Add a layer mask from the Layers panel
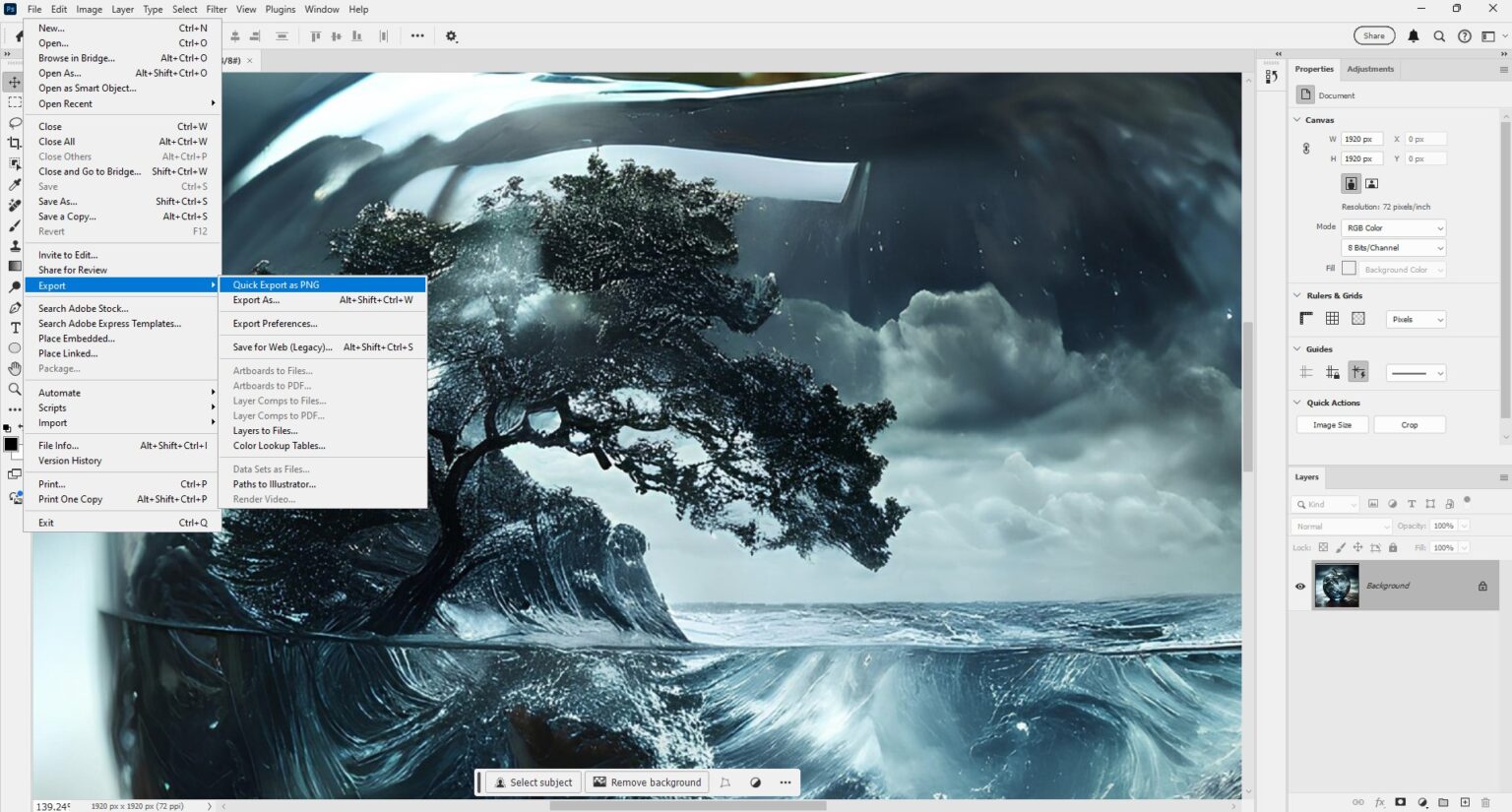 1400,802
